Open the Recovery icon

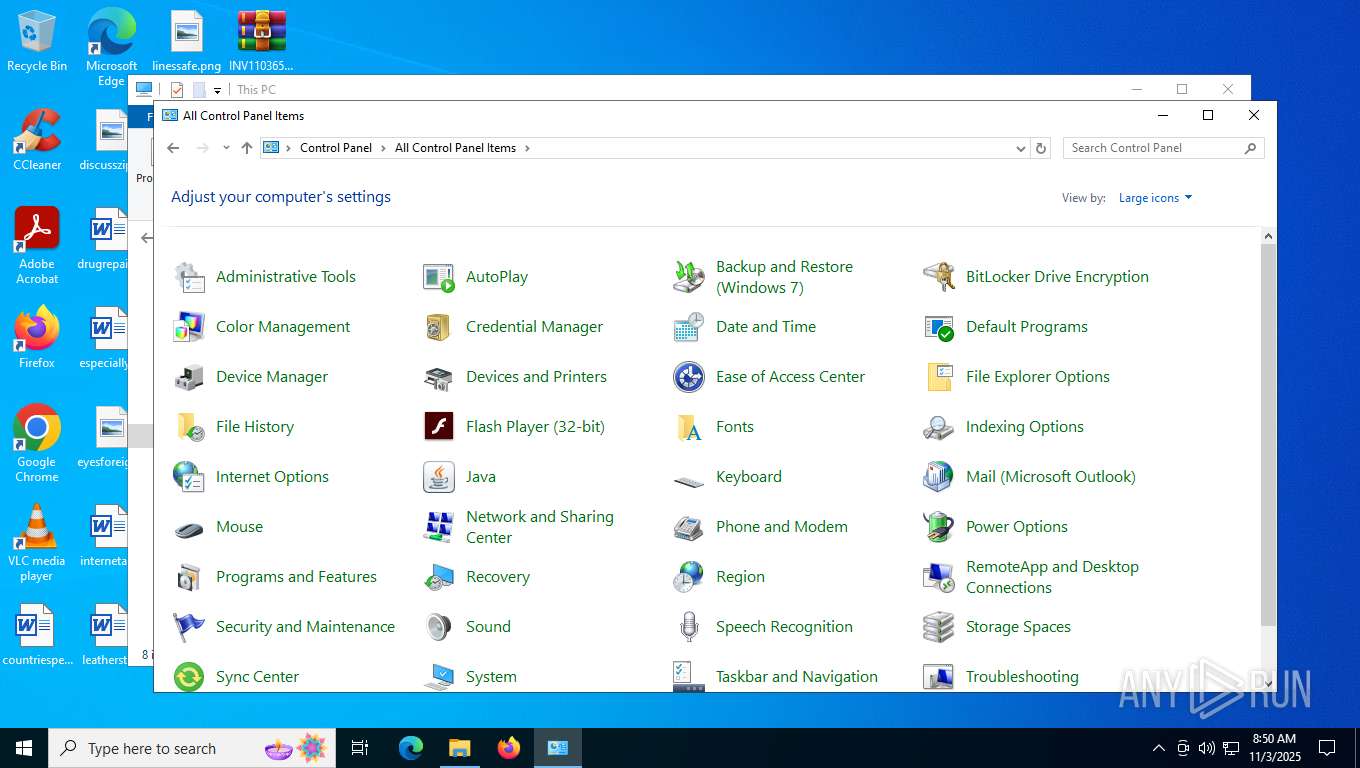click(439, 577)
